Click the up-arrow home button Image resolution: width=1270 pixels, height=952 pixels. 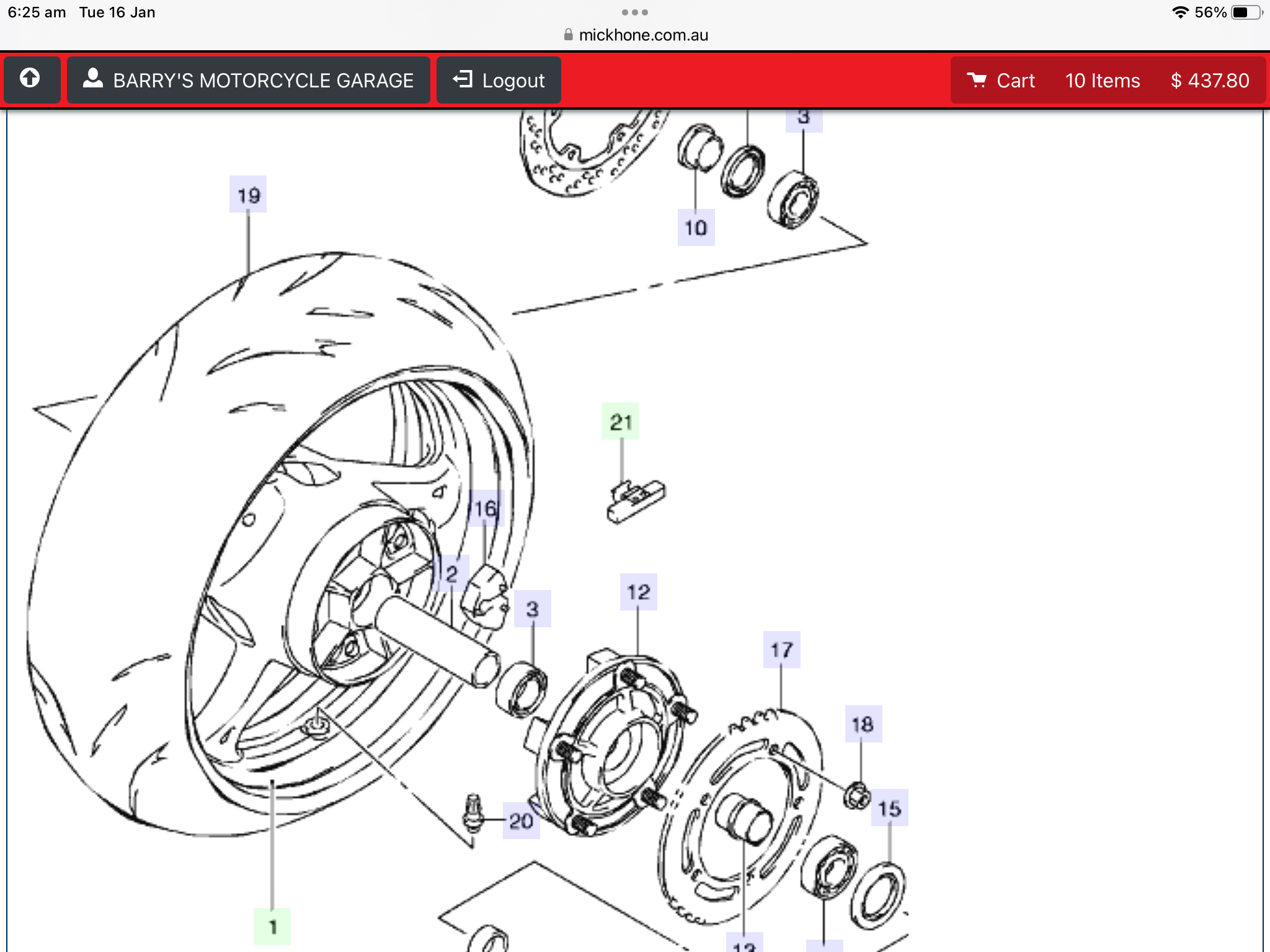tap(31, 80)
